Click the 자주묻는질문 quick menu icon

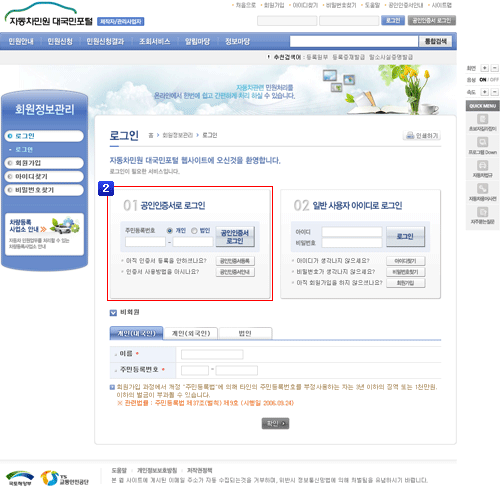[482, 212]
